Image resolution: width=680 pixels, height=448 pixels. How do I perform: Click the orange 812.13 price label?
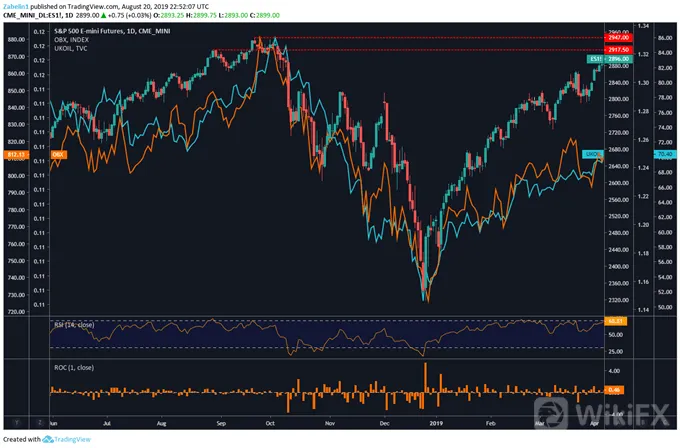point(16,154)
